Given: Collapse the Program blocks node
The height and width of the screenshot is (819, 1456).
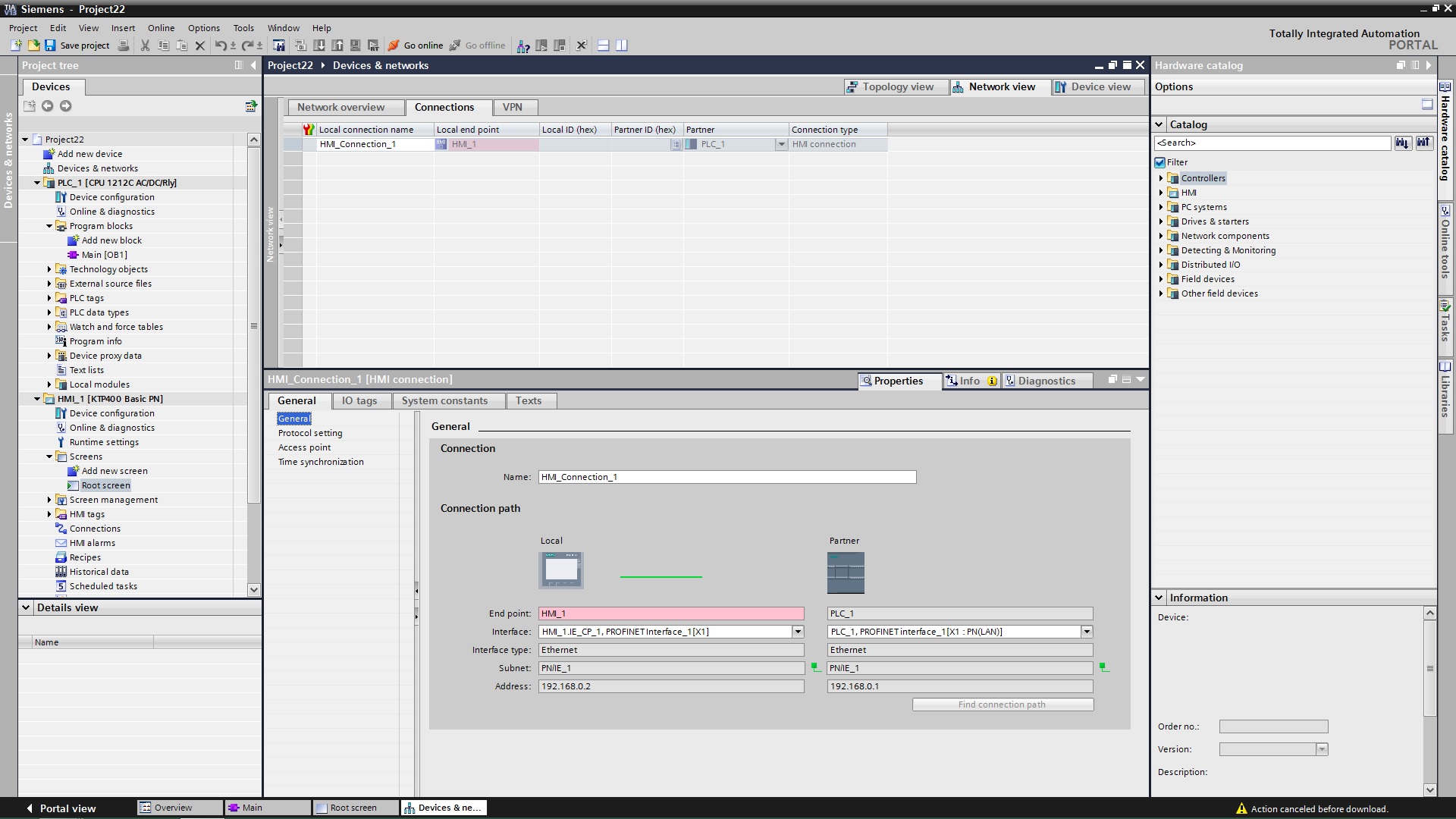Looking at the screenshot, I should [49, 226].
